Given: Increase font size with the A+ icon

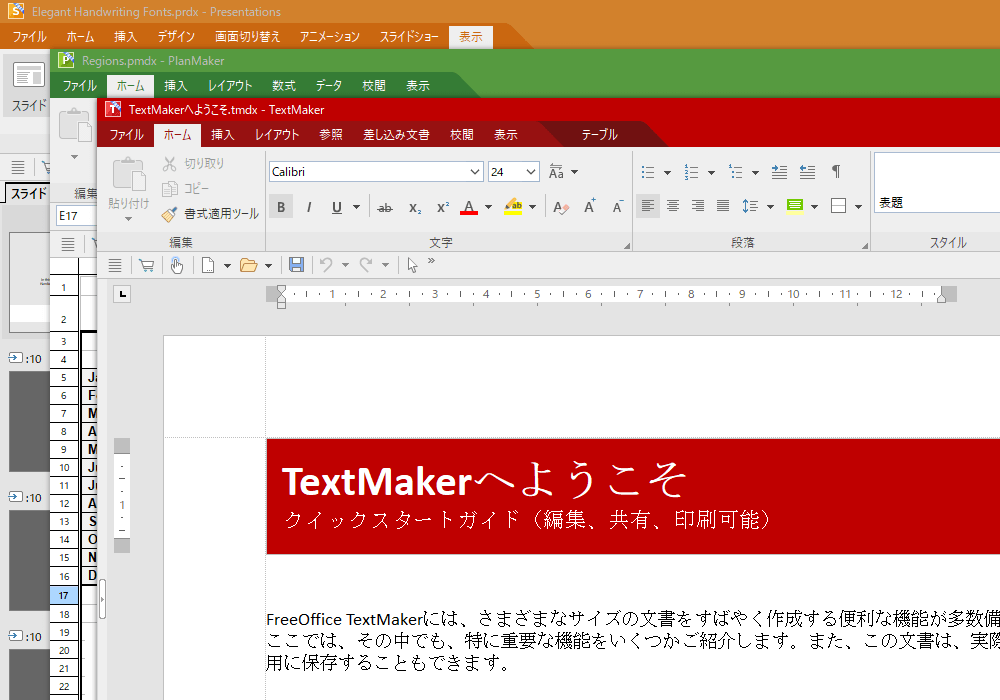Looking at the screenshot, I should (x=590, y=207).
